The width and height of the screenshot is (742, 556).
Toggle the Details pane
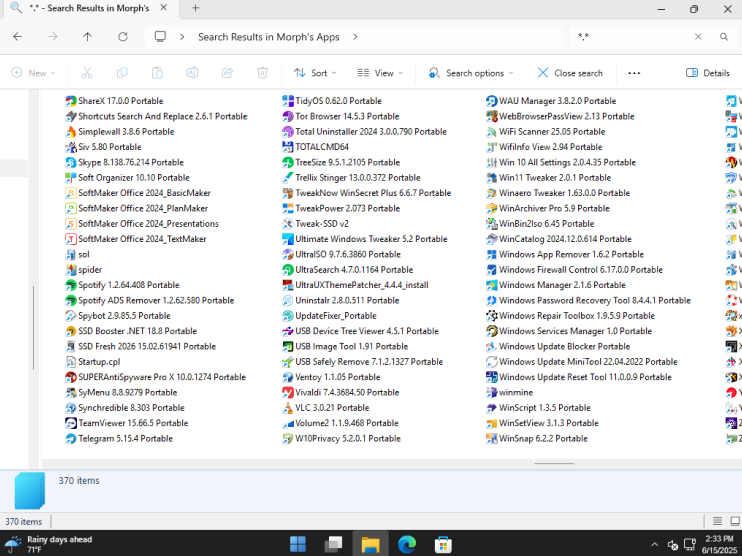pos(707,73)
